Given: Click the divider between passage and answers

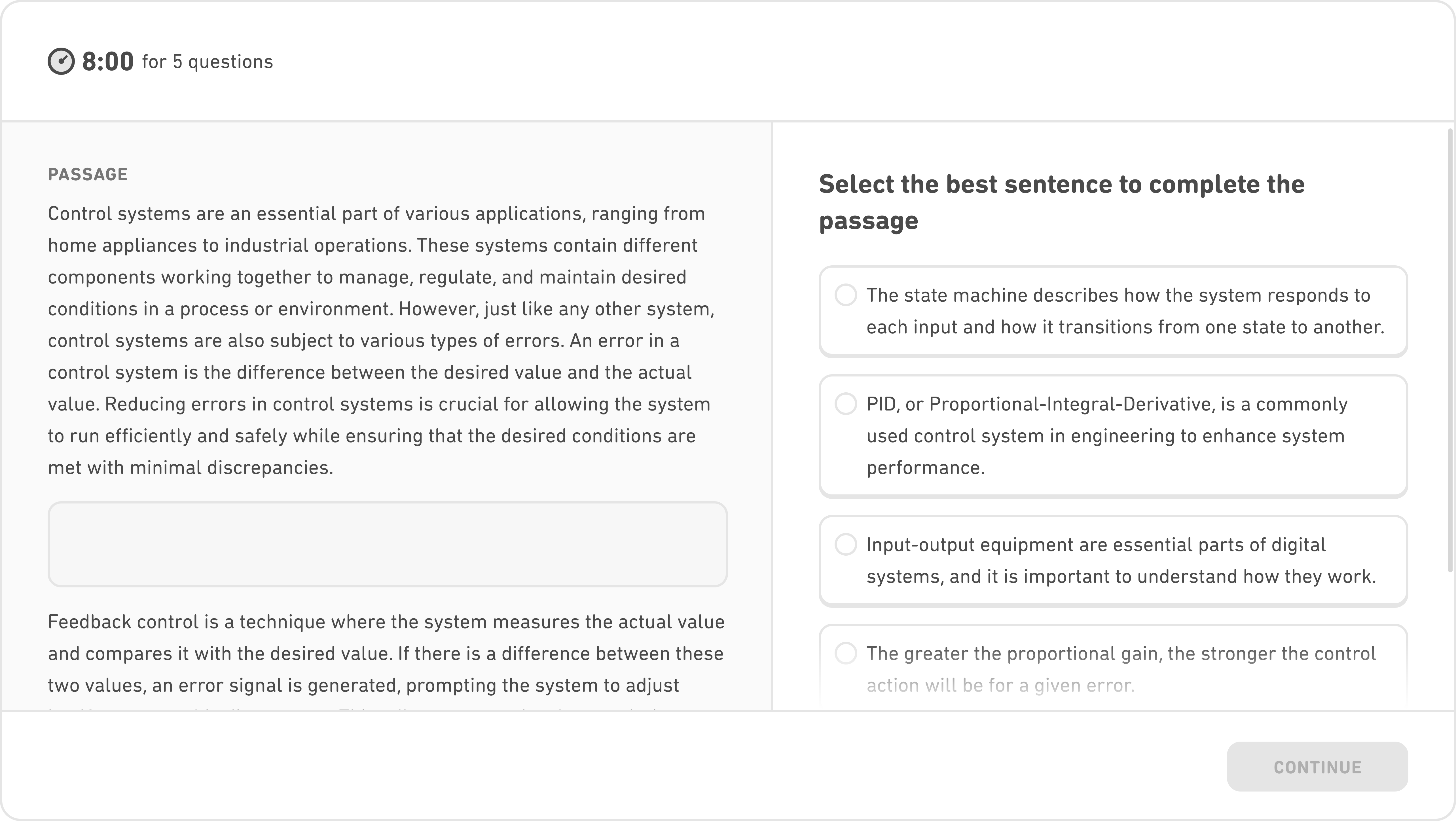Looking at the screenshot, I should [772, 395].
